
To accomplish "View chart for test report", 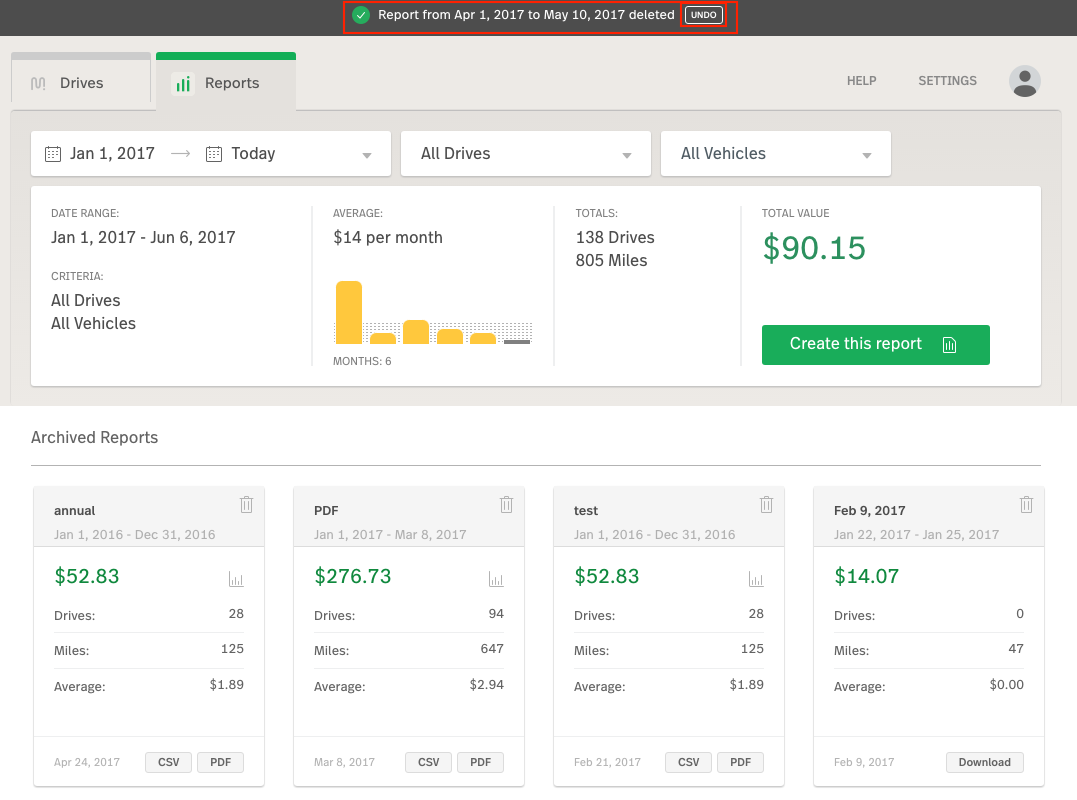I will click(756, 579).
